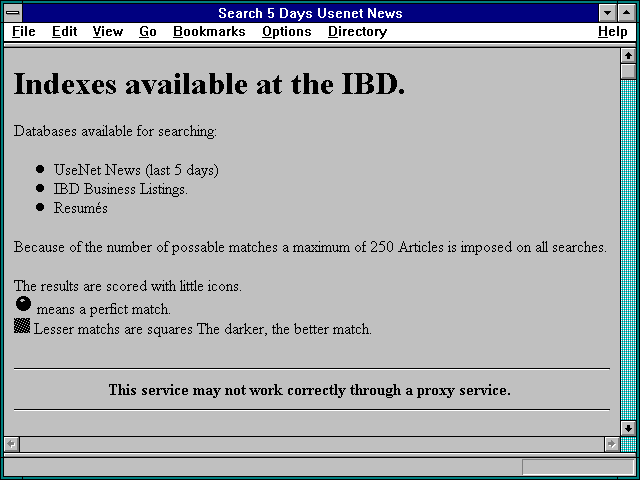This screenshot has width=640, height=480.
Task: Click the status bar progress box
Action: tap(578, 467)
